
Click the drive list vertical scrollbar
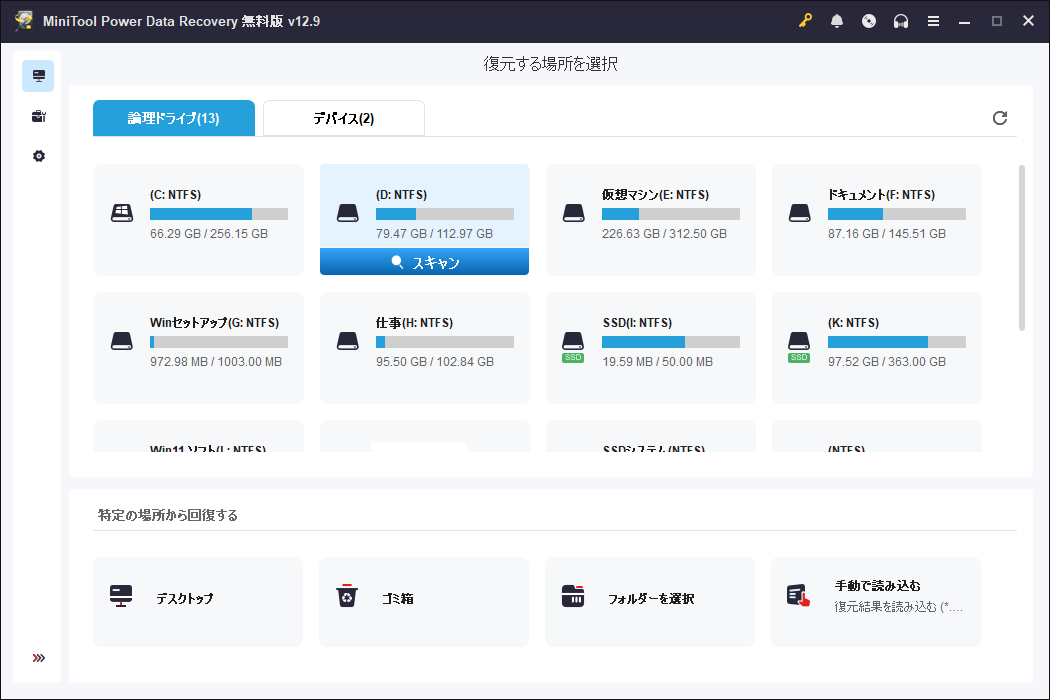(x=1021, y=248)
